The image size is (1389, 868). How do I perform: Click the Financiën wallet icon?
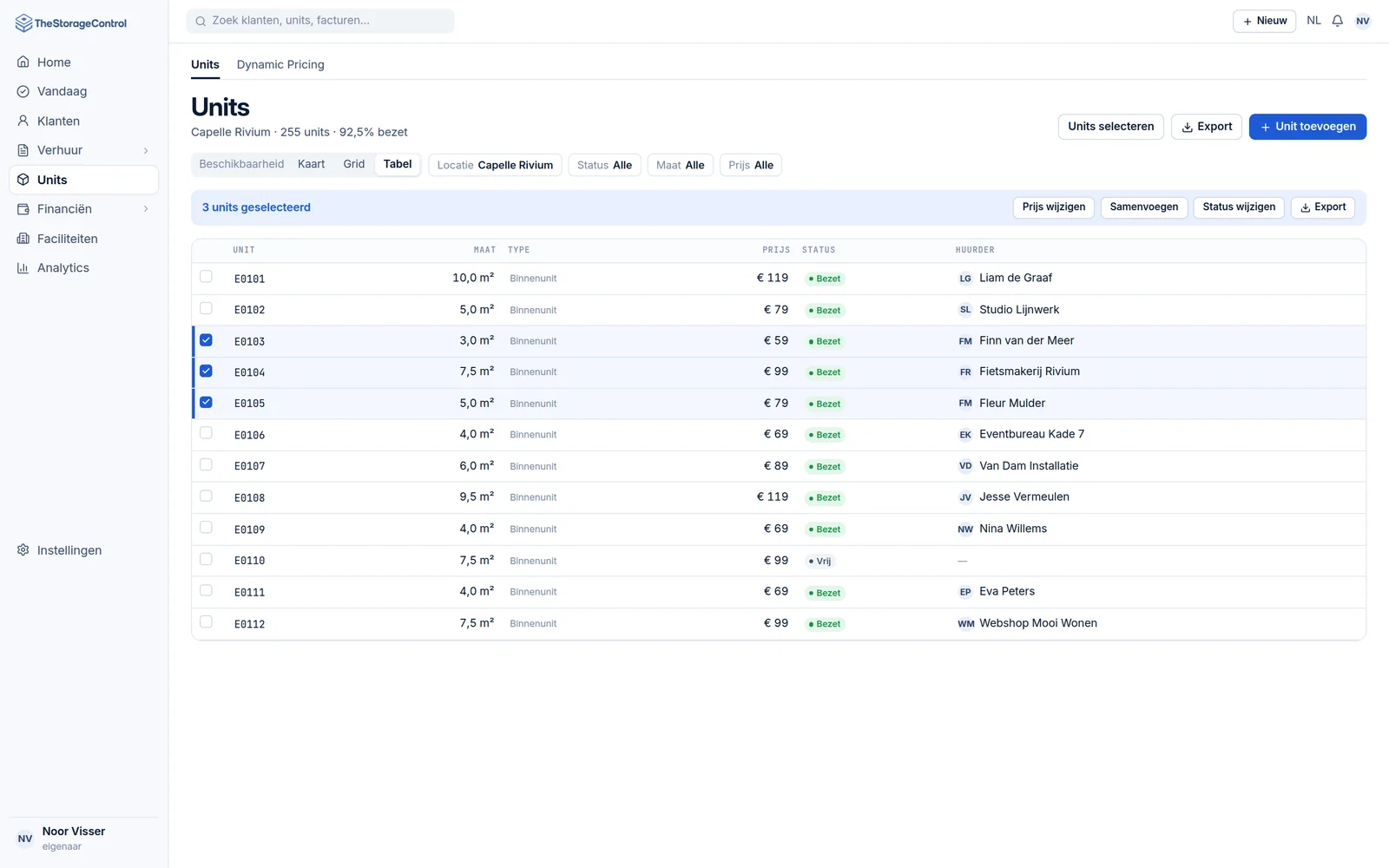pyautogui.click(x=23, y=209)
